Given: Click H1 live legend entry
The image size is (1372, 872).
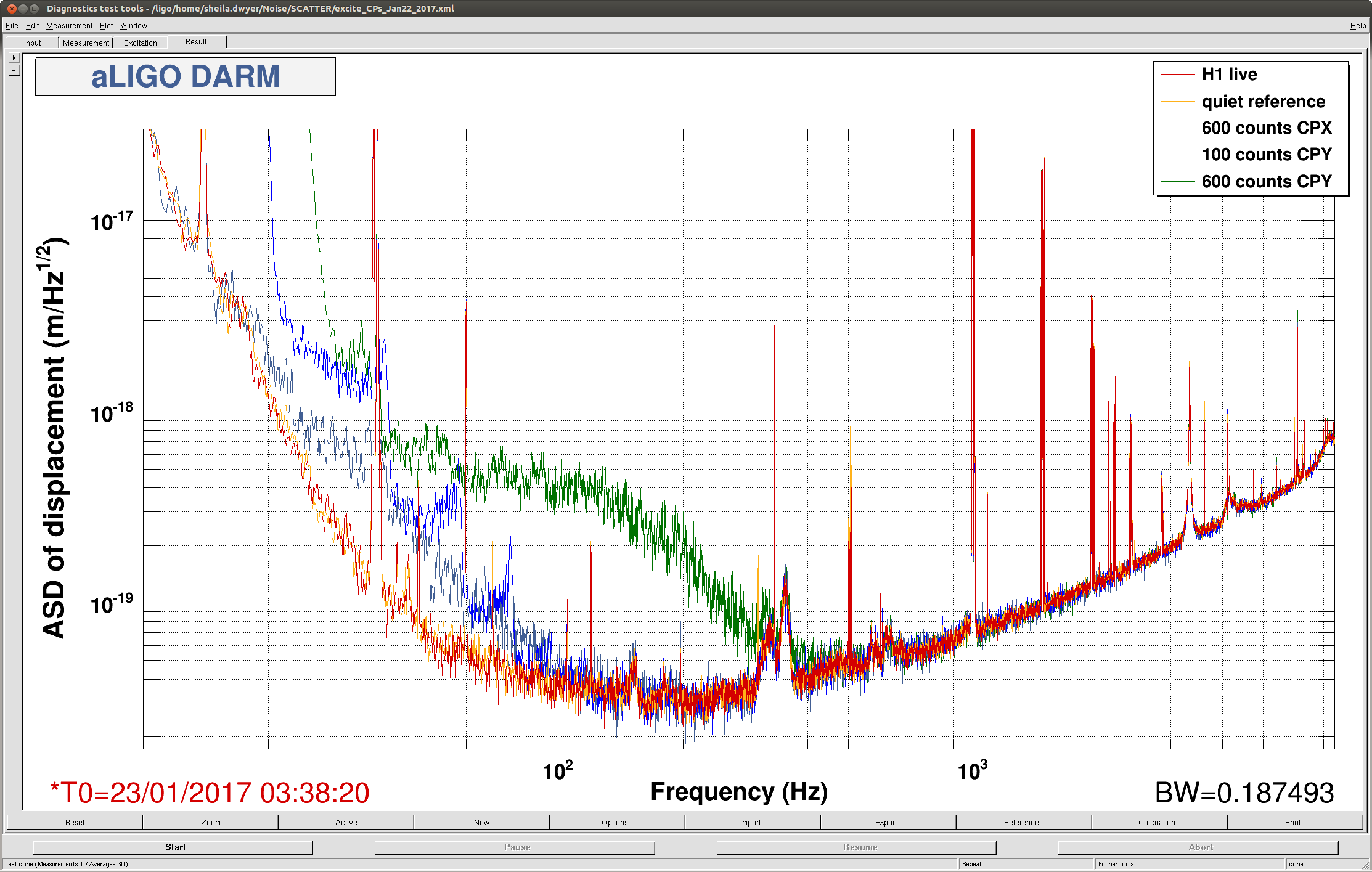Looking at the screenshot, I should click(1229, 75).
